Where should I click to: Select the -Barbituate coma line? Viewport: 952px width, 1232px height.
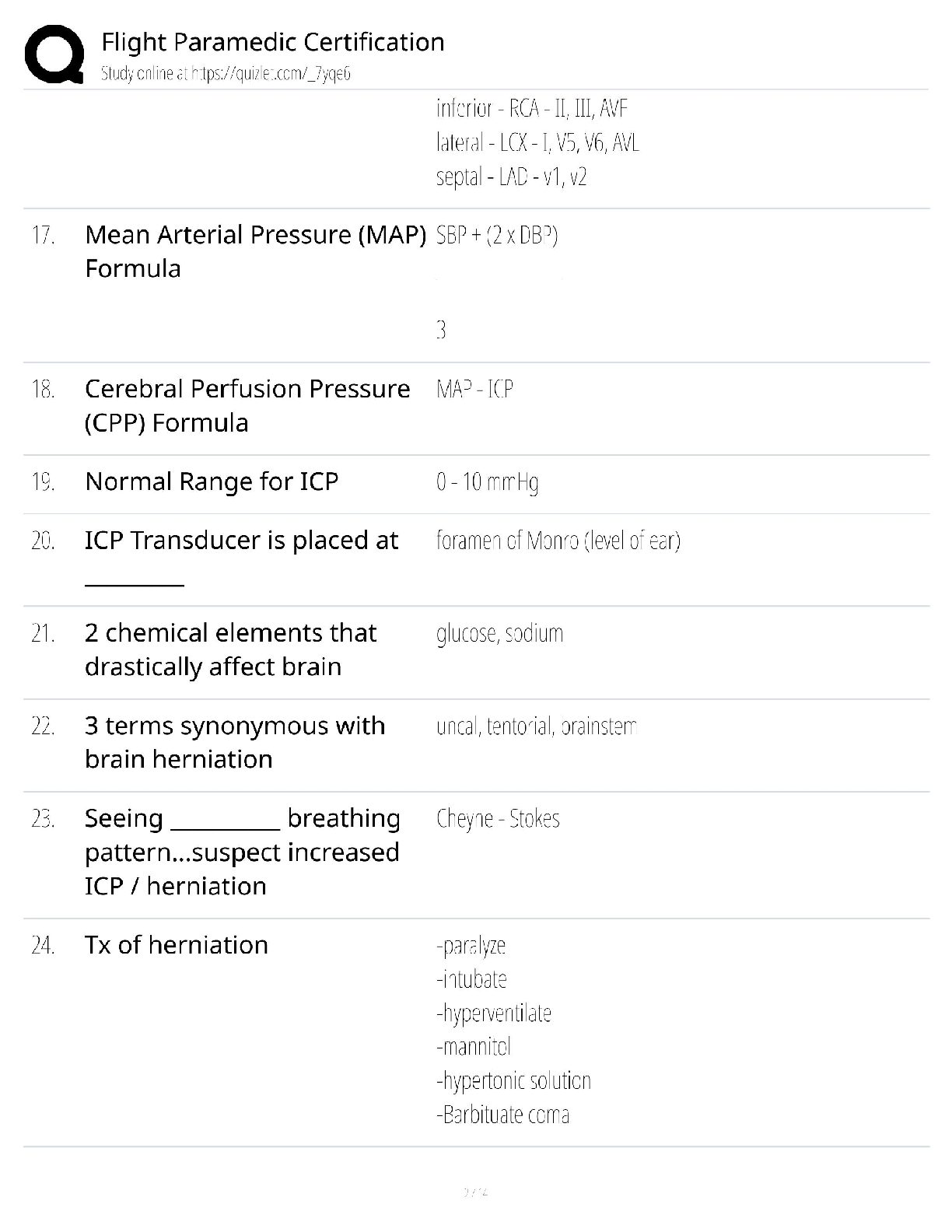point(502,1115)
